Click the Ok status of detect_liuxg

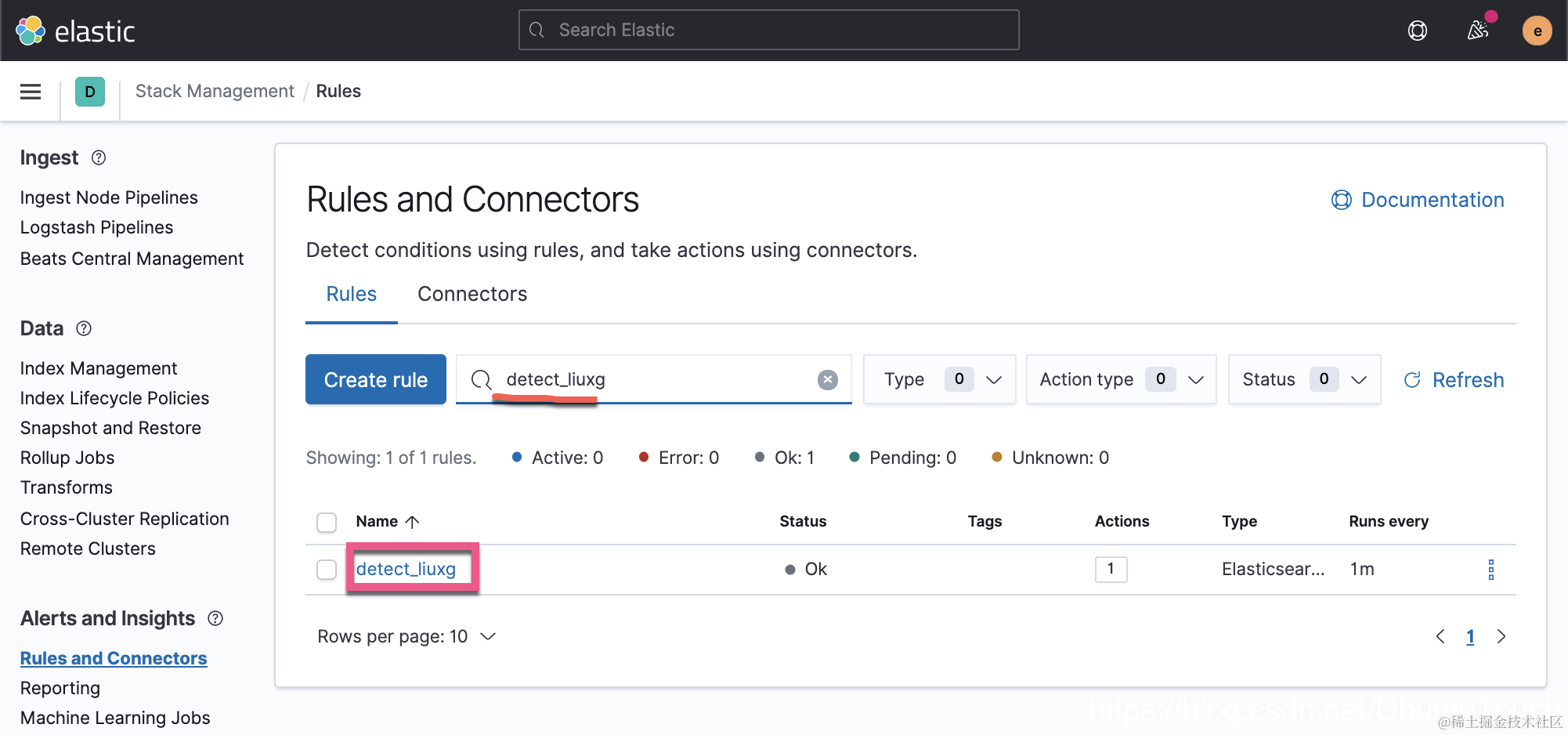[x=806, y=570]
